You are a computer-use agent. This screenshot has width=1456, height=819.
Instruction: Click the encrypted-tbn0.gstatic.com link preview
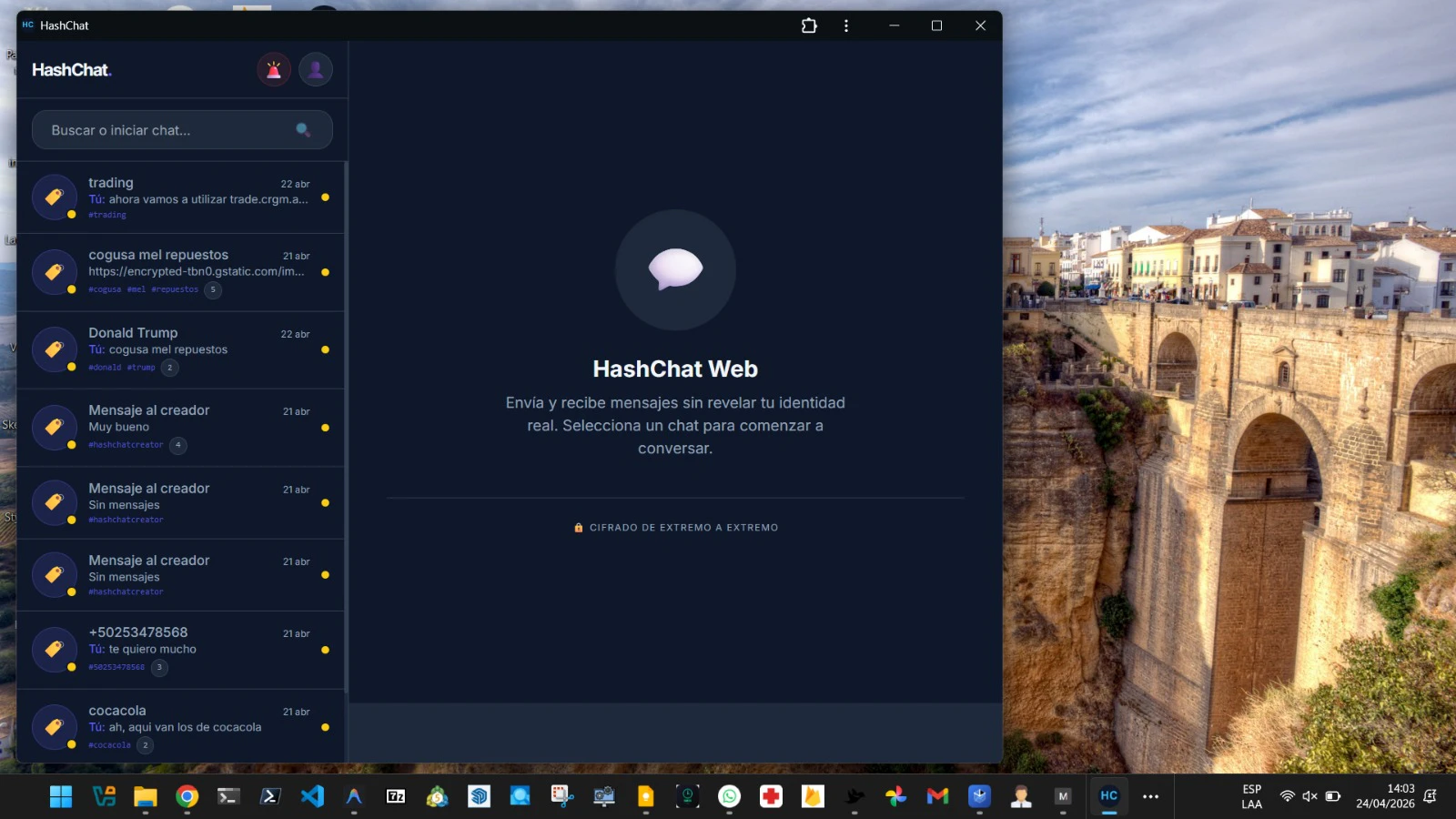[x=197, y=271]
